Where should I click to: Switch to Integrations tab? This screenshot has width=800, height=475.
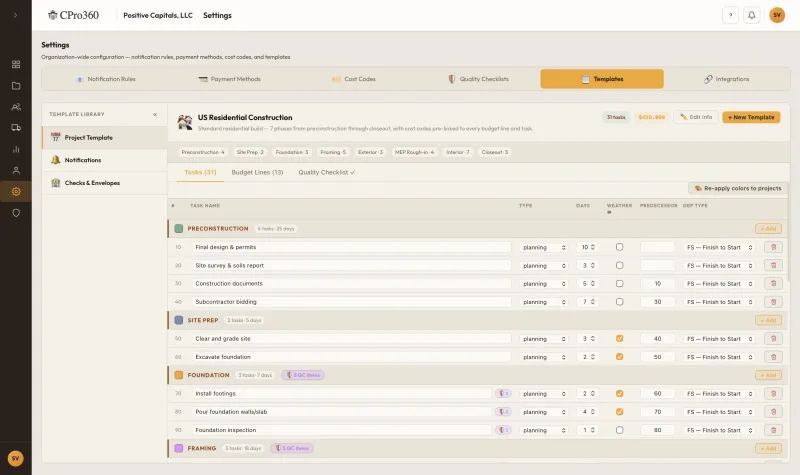click(727, 79)
